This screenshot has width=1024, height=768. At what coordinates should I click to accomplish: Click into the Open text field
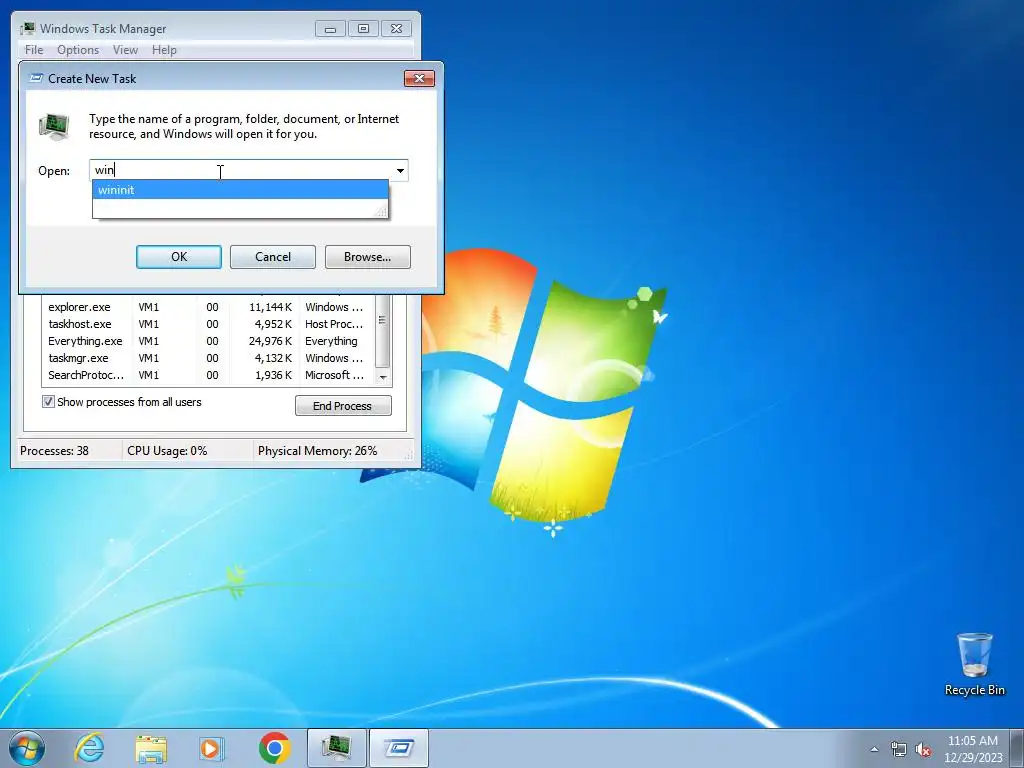(241, 170)
